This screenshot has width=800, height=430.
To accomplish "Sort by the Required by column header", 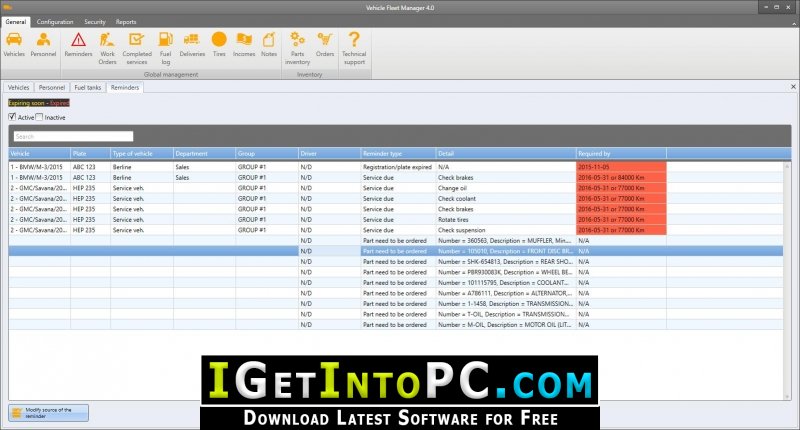I will [621, 154].
